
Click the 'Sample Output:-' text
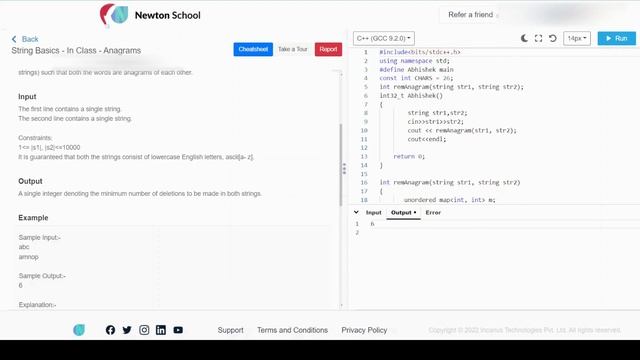coord(42,276)
